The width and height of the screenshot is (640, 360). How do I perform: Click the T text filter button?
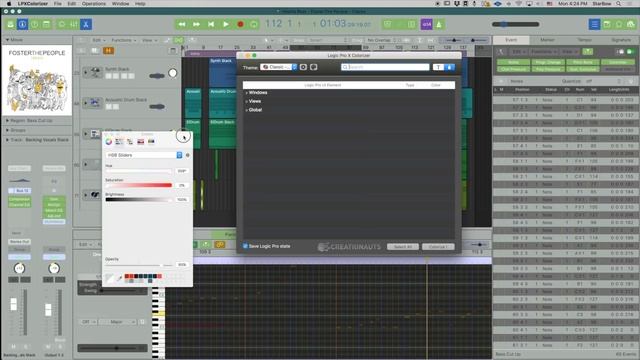point(438,67)
